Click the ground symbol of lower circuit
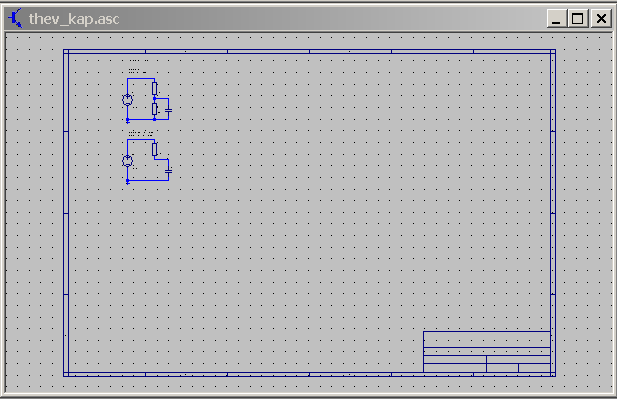 127,182
